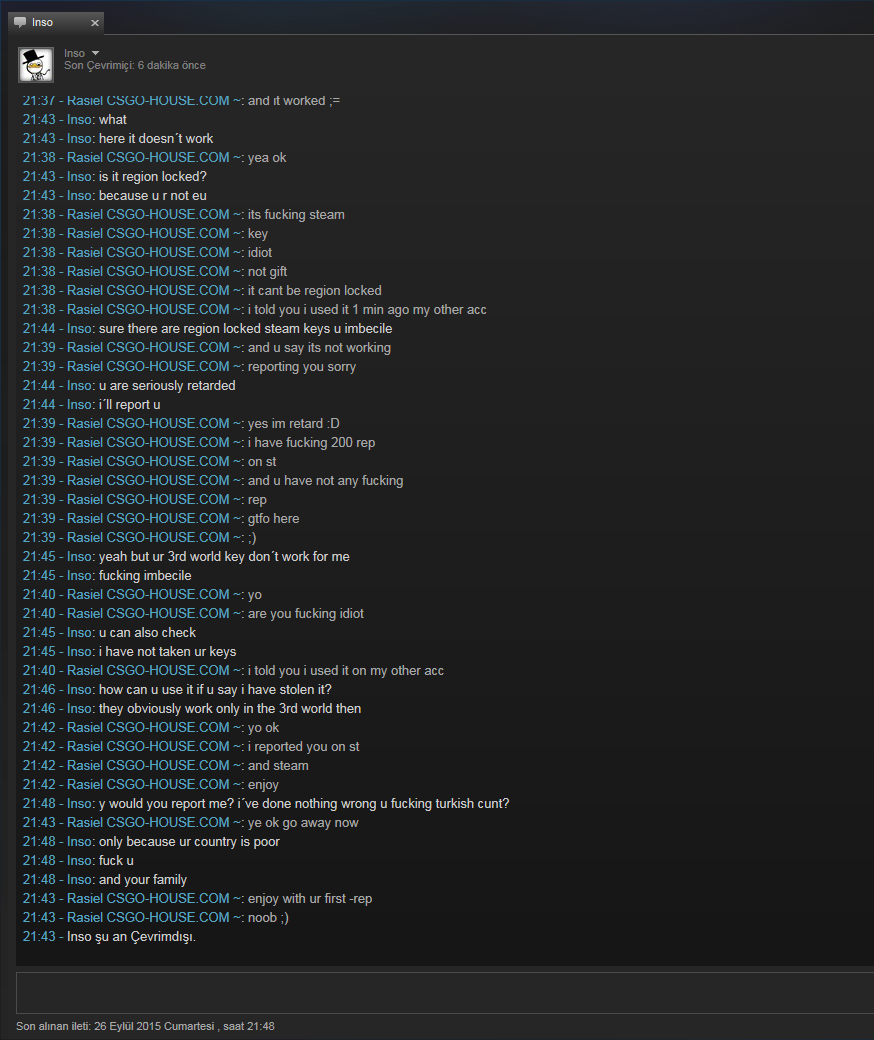Click the 'enjoy with ur first -rep' message

tap(198, 899)
